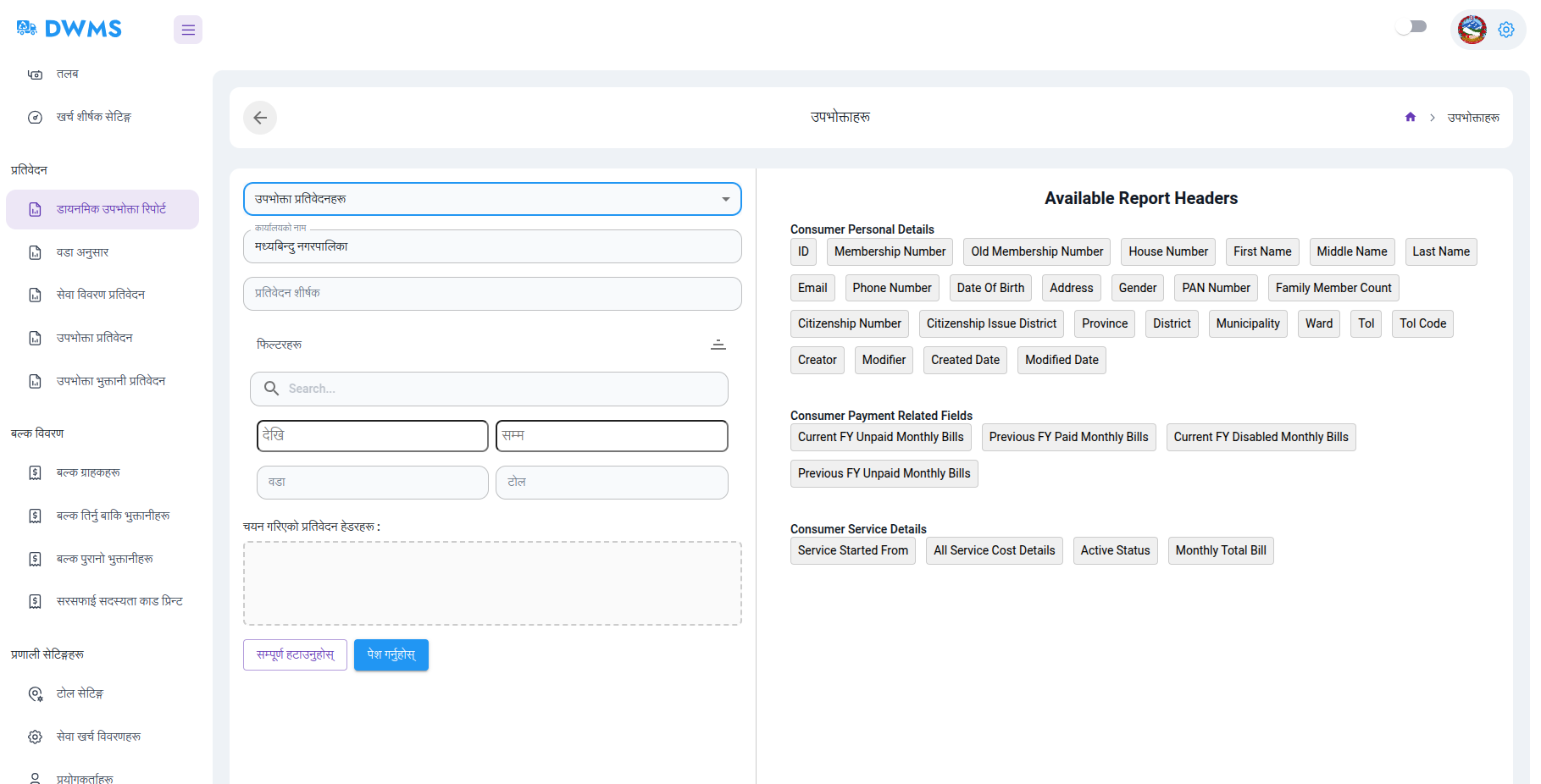The width and height of the screenshot is (1541, 784).
Task: Click the home breadcrumb icon
Action: click(x=1411, y=118)
